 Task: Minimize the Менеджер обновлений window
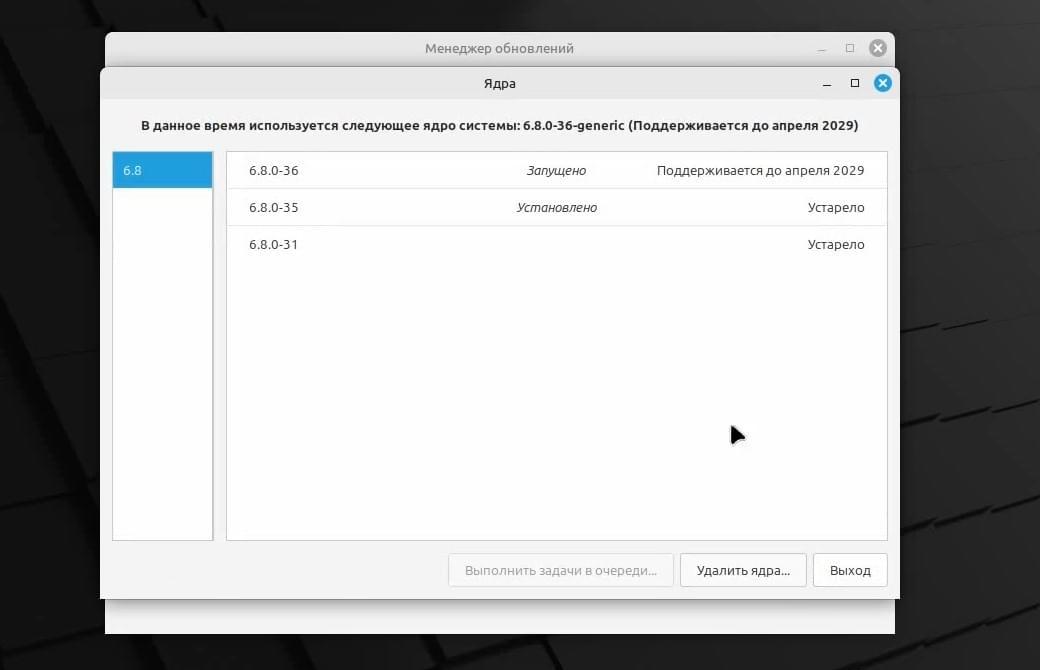point(822,48)
